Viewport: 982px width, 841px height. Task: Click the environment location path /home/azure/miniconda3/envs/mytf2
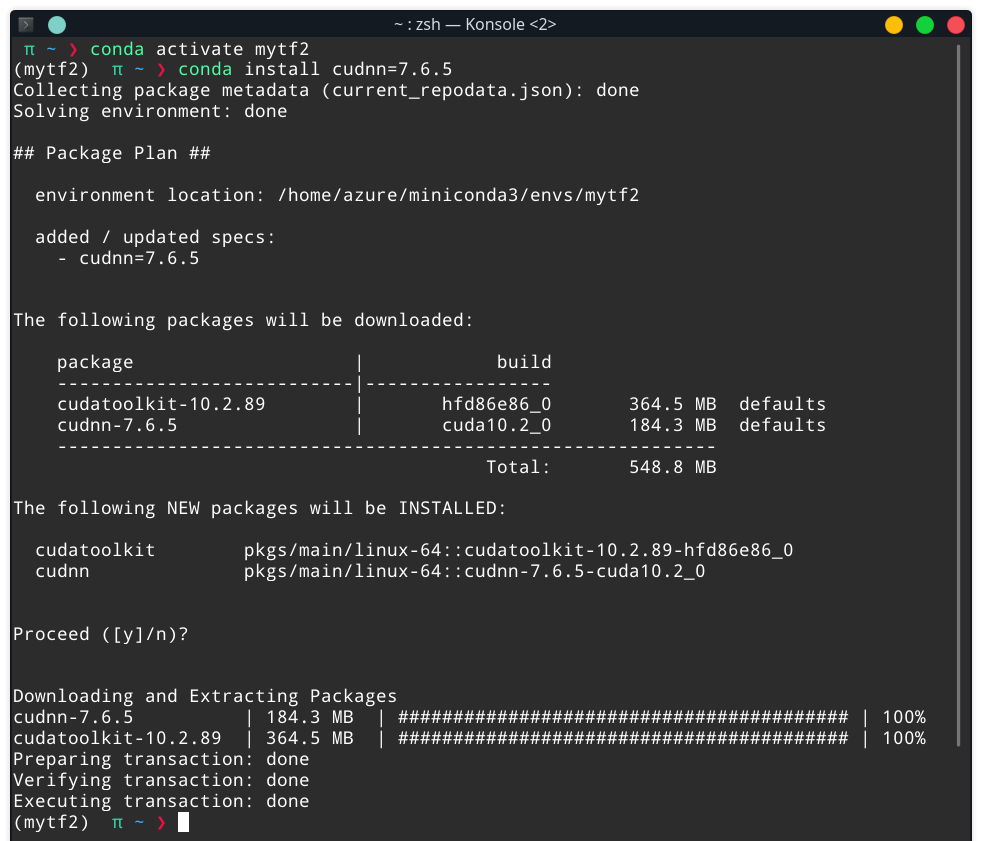(x=458, y=195)
